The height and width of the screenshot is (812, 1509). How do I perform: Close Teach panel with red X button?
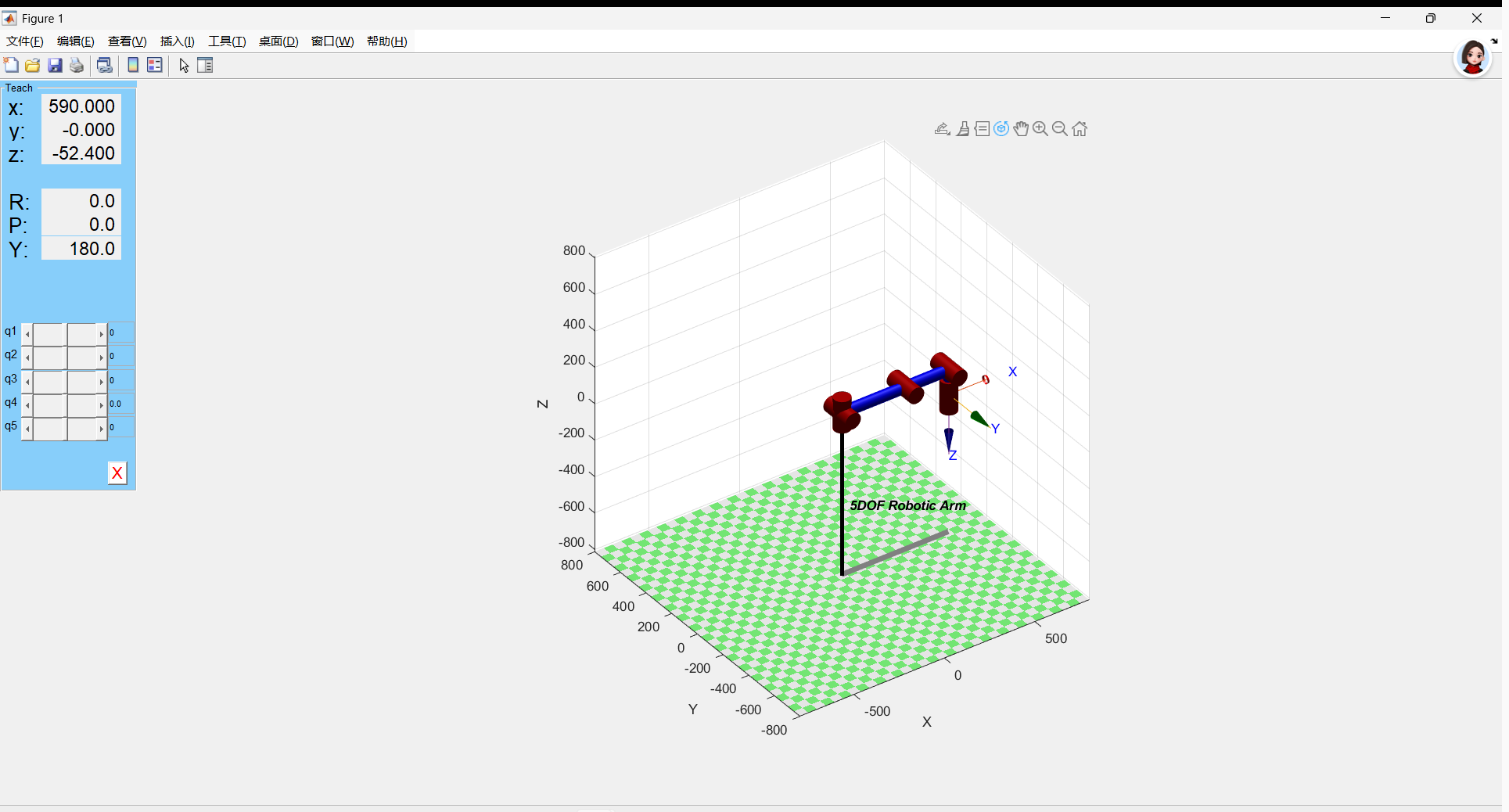(117, 473)
